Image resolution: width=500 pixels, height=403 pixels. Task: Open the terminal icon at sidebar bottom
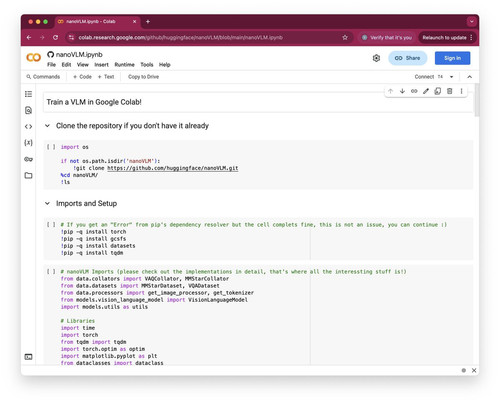(28, 357)
